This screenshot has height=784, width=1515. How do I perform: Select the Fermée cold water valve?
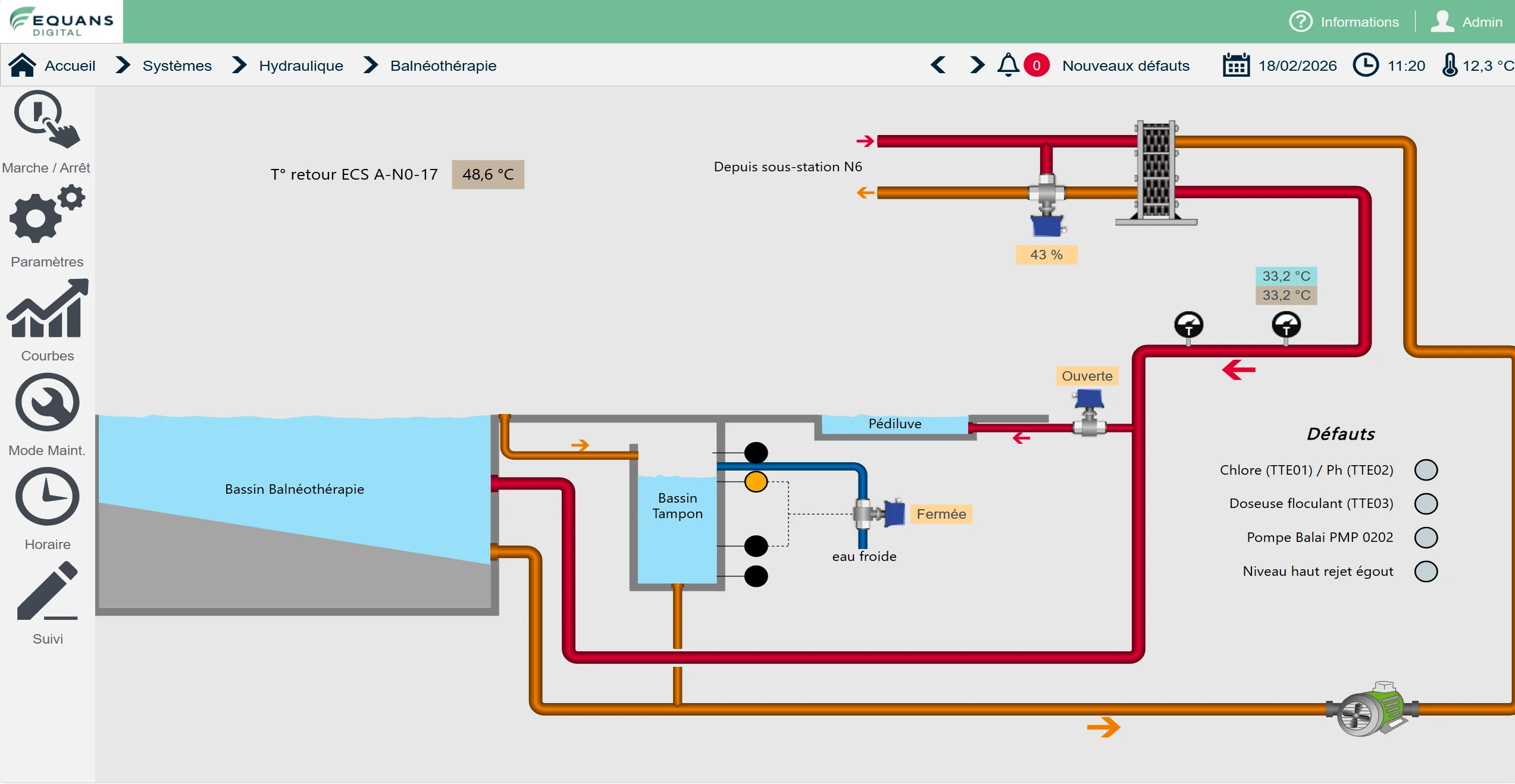[879, 513]
